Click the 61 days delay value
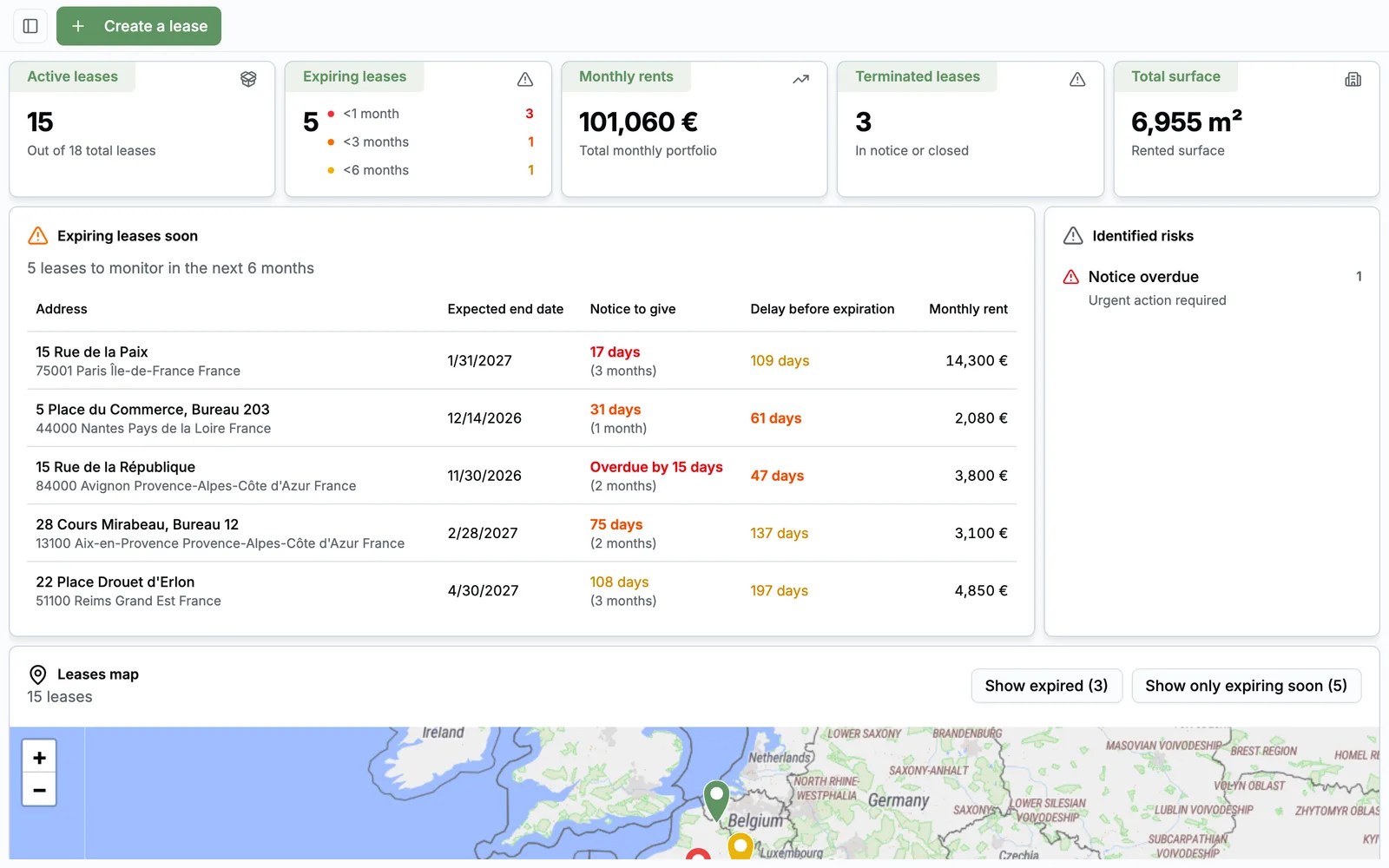1389x868 pixels. (x=776, y=418)
